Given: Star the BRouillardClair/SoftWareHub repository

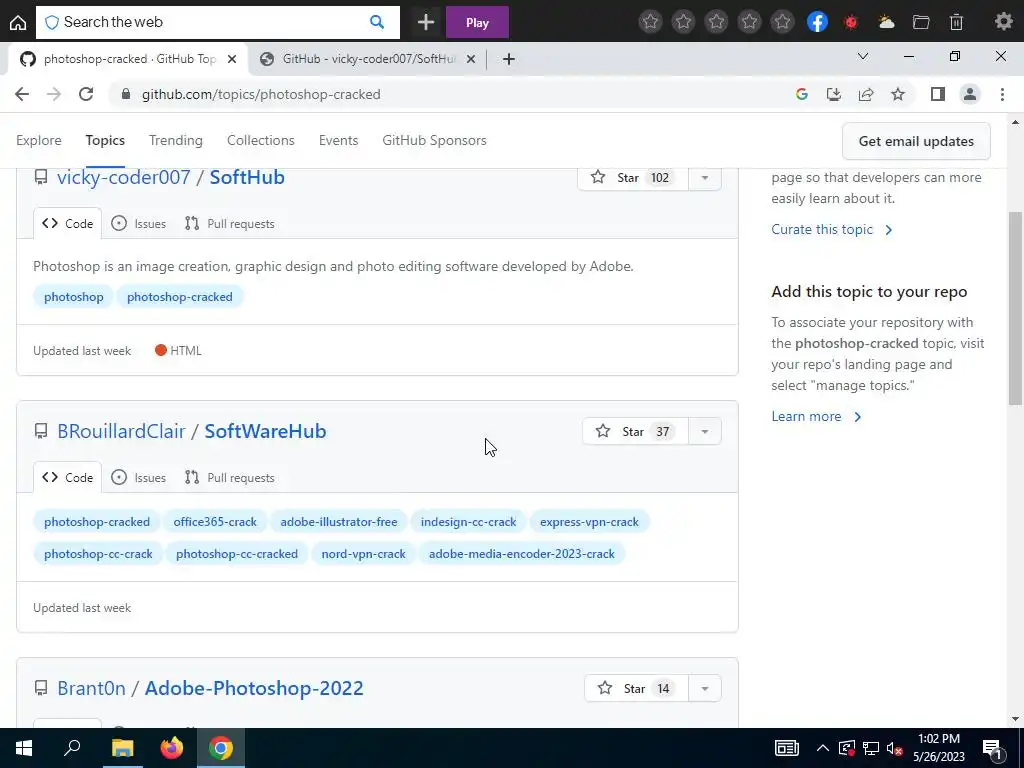Looking at the screenshot, I should click(x=635, y=432).
